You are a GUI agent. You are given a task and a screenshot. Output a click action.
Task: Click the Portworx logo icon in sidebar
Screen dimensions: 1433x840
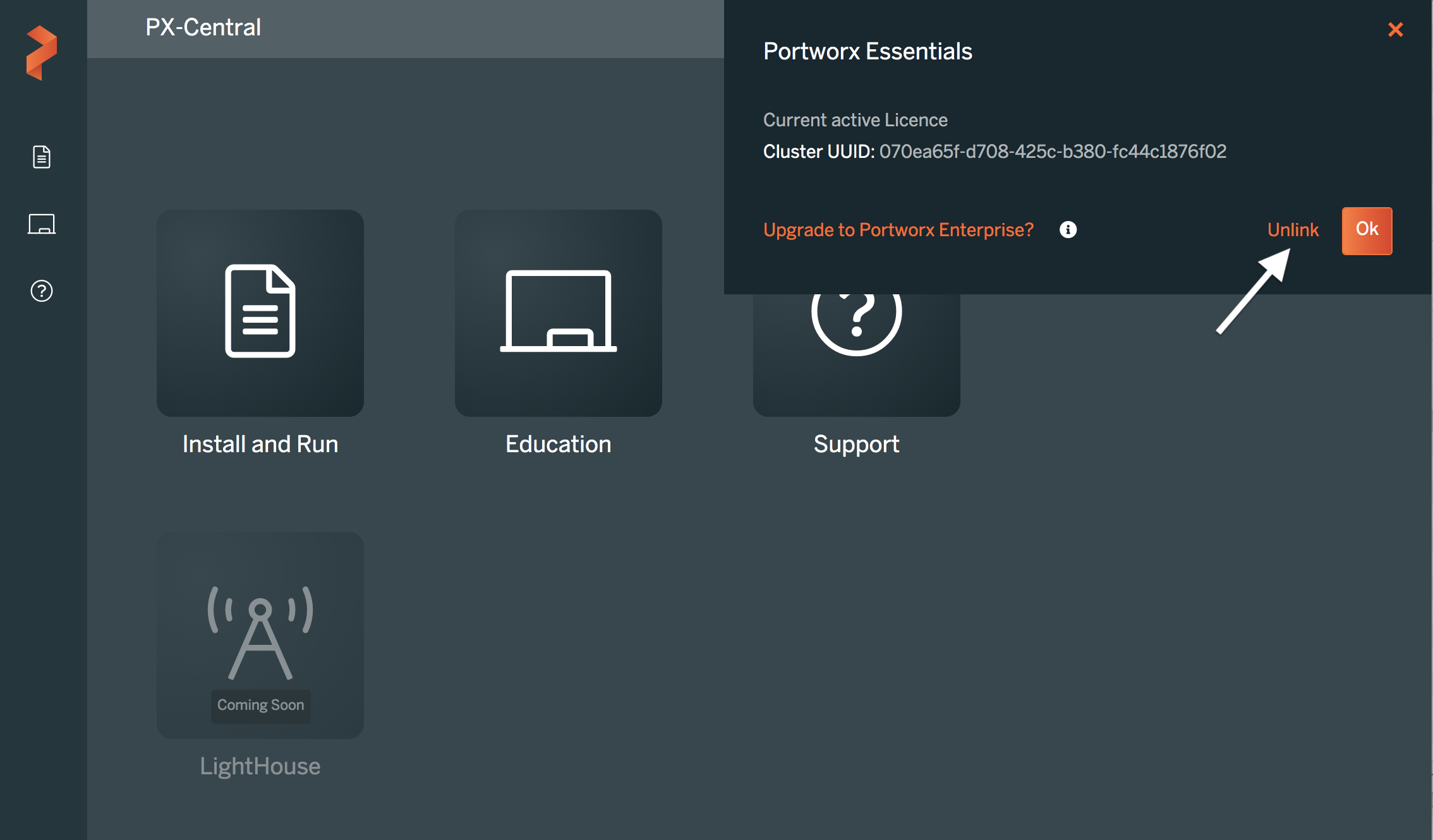40,48
